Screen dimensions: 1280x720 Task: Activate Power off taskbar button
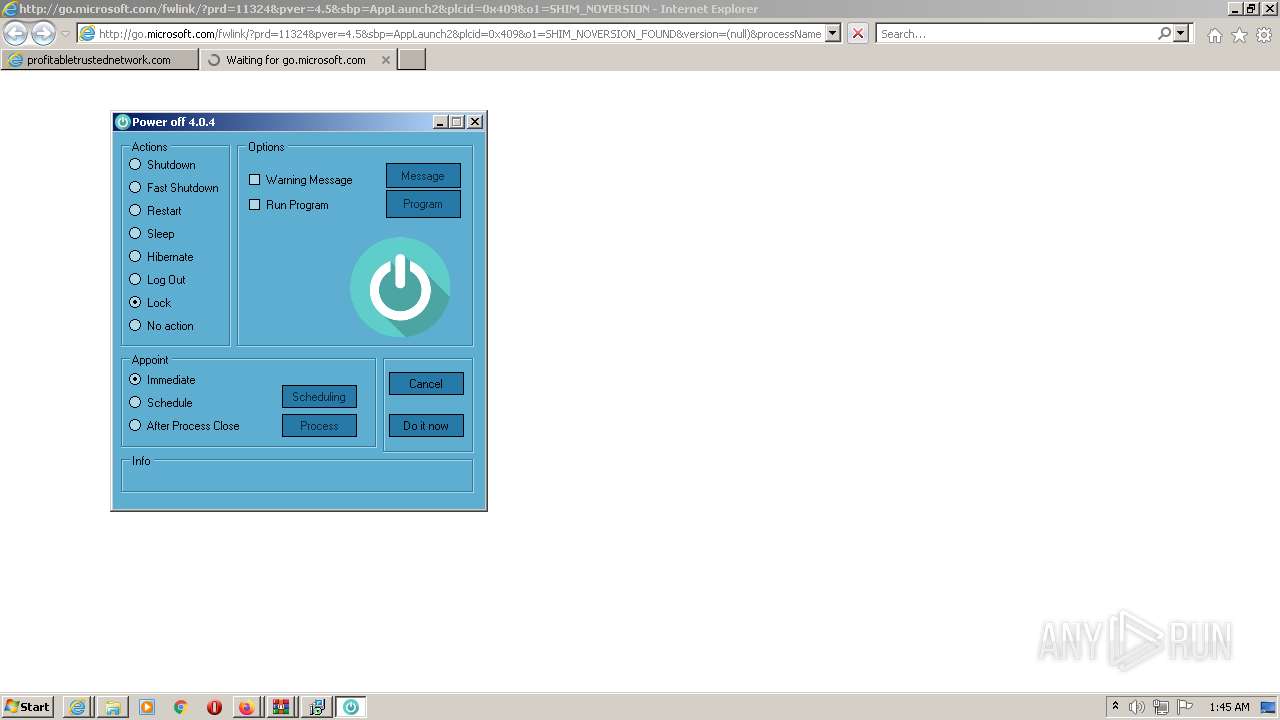click(351, 707)
